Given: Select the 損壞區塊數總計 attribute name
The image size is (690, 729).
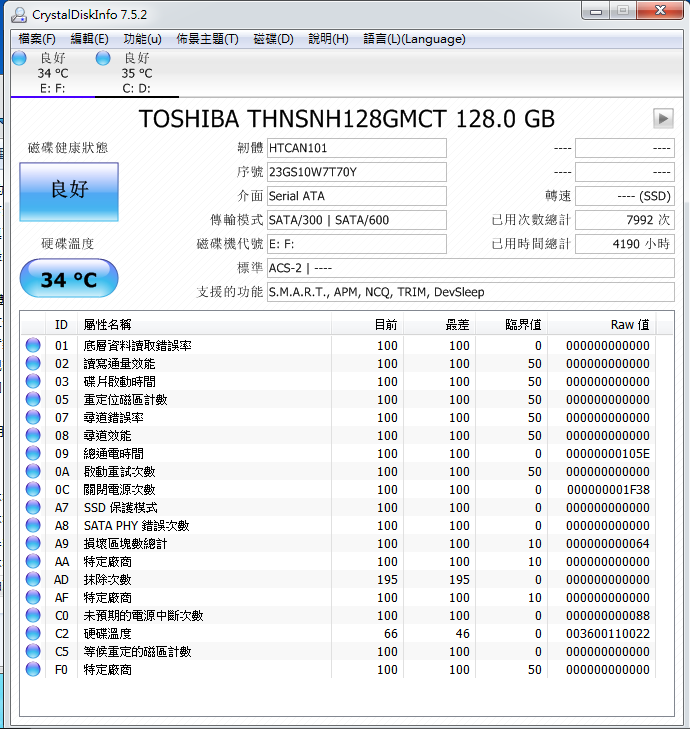Looking at the screenshot, I should [x=125, y=543].
